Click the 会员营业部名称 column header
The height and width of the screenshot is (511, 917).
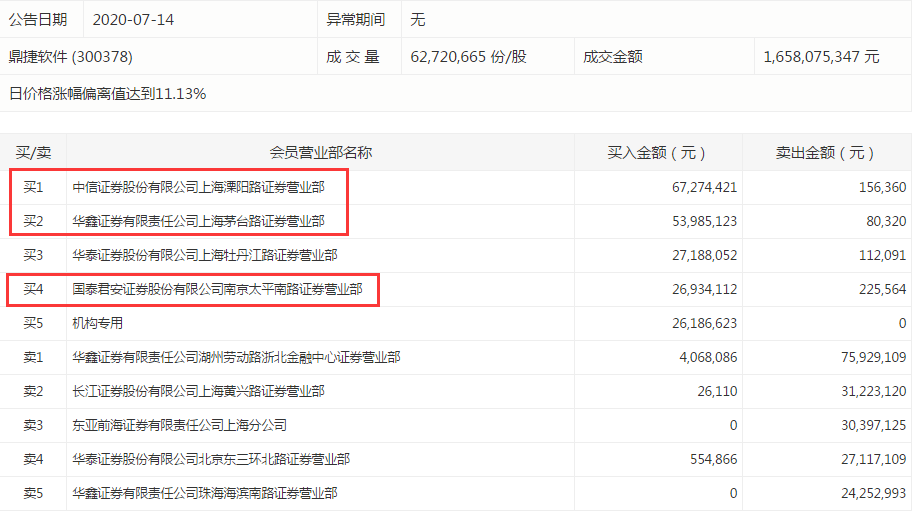pyautogui.click(x=321, y=153)
